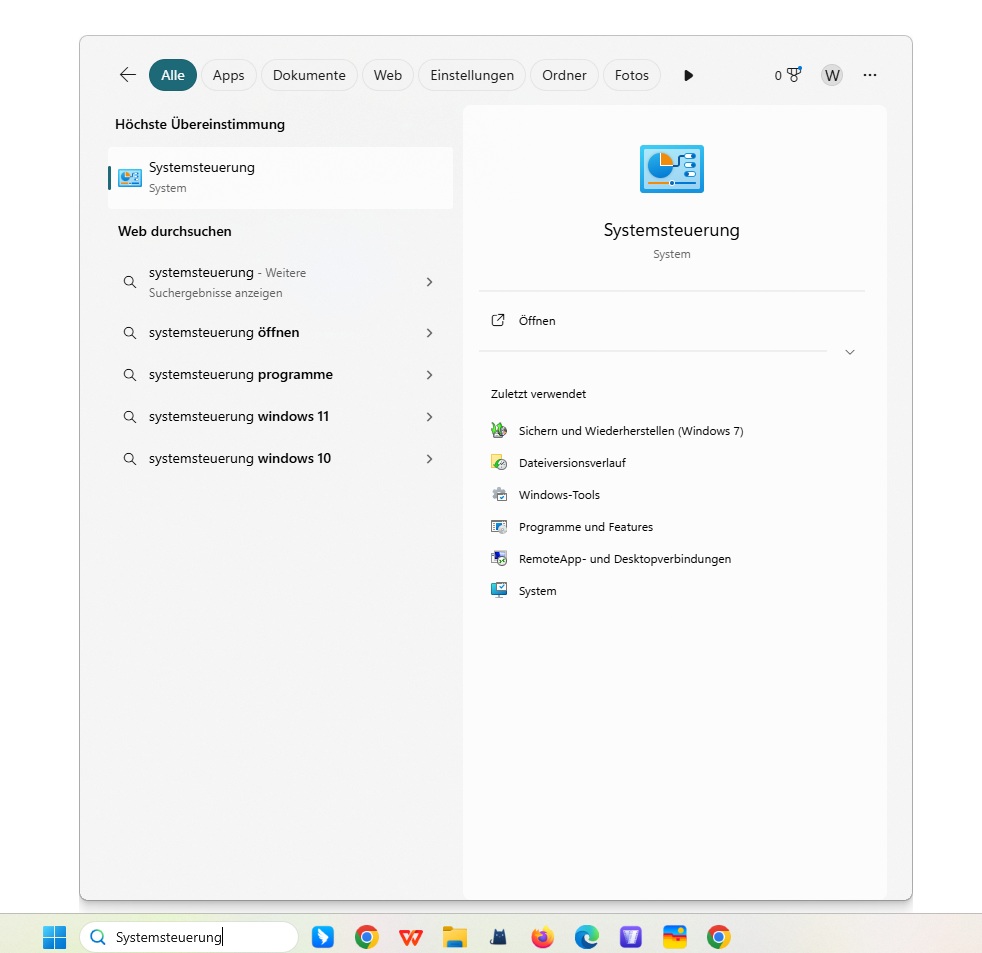Expand arrow next to 'systemsteuerung öffnen'
The height and width of the screenshot is (953, 982).
[x=430, y=333]
